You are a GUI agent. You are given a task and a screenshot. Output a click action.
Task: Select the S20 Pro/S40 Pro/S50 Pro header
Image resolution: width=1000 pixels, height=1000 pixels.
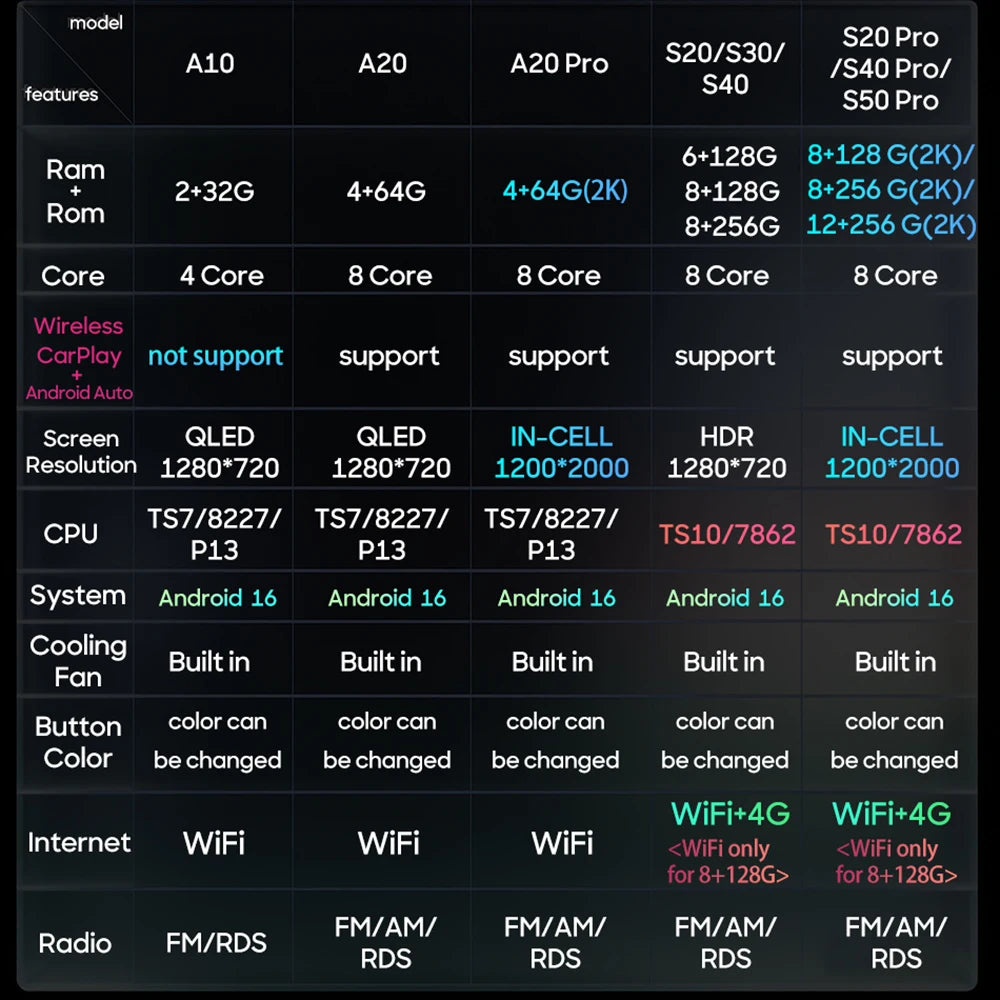pyautogui.click(x=890, y=68)
